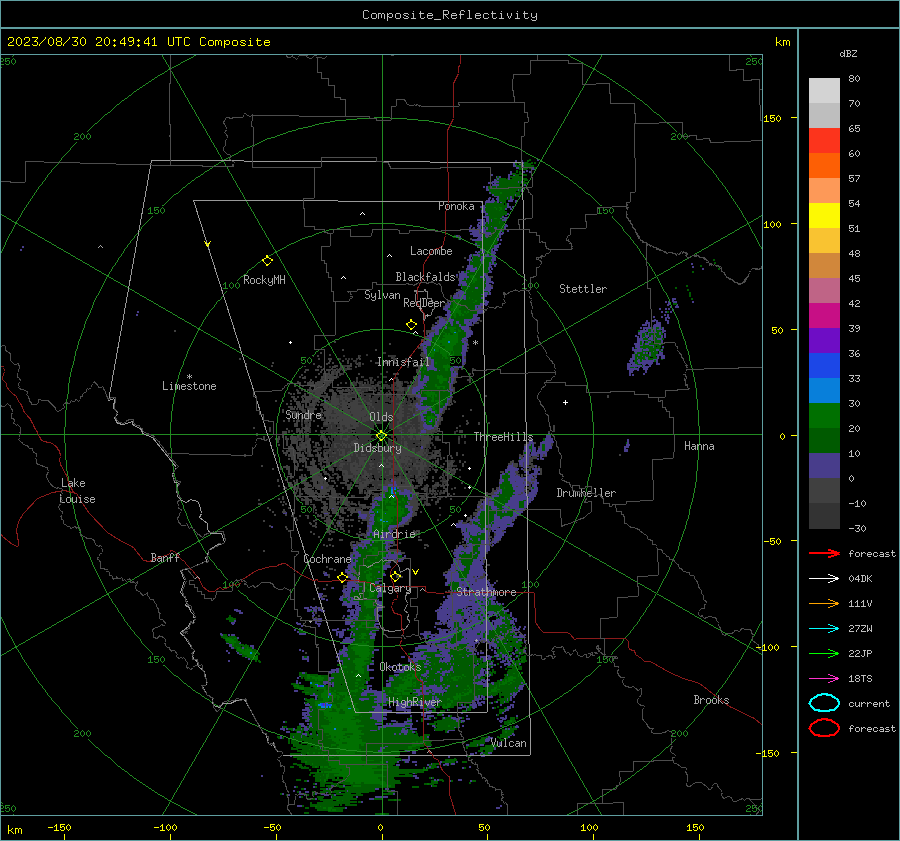Select the orange 111V arrow icon
Screen dimensions: 900x841
tap(824, 603)
